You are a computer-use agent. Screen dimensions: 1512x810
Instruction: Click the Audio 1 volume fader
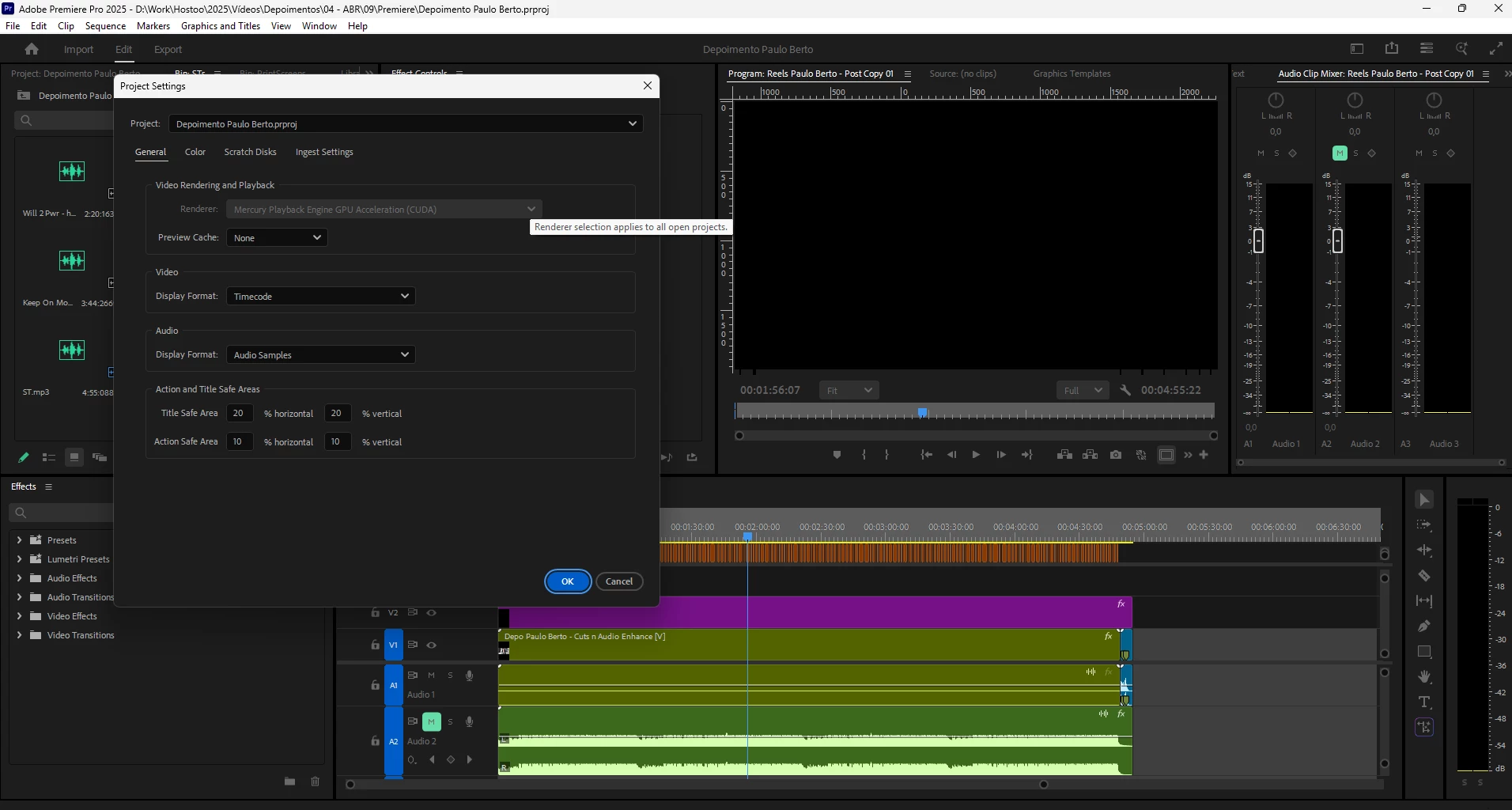pos(1258,240)
